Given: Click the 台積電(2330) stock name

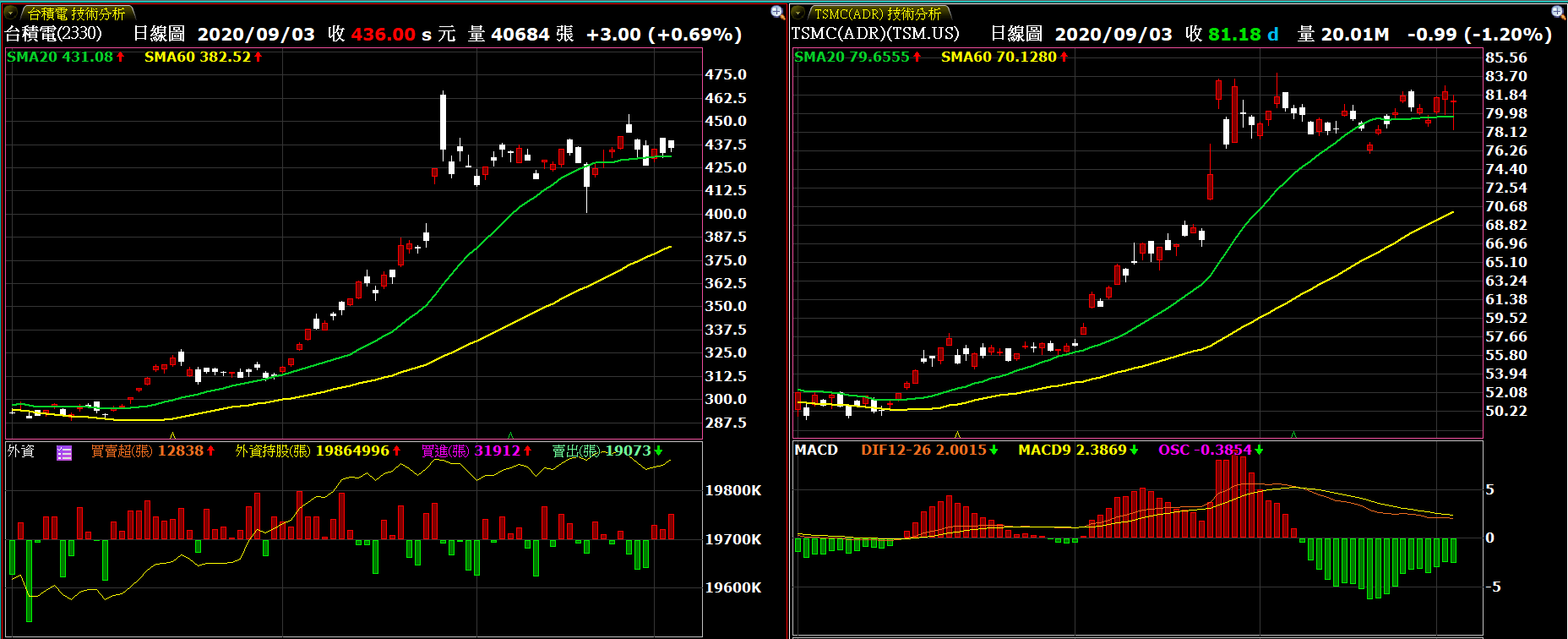Looking at the screenshot, I should 53,34.
